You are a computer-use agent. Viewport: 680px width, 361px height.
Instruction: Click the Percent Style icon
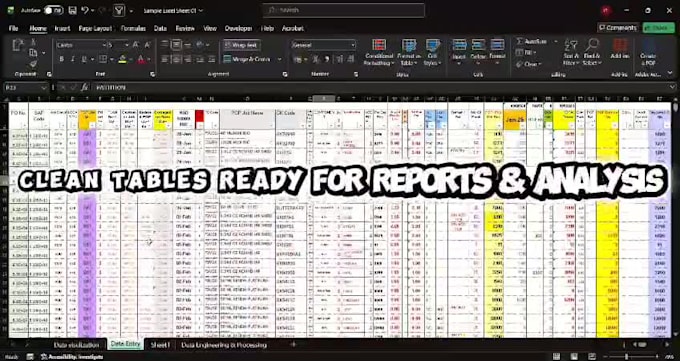316,59
